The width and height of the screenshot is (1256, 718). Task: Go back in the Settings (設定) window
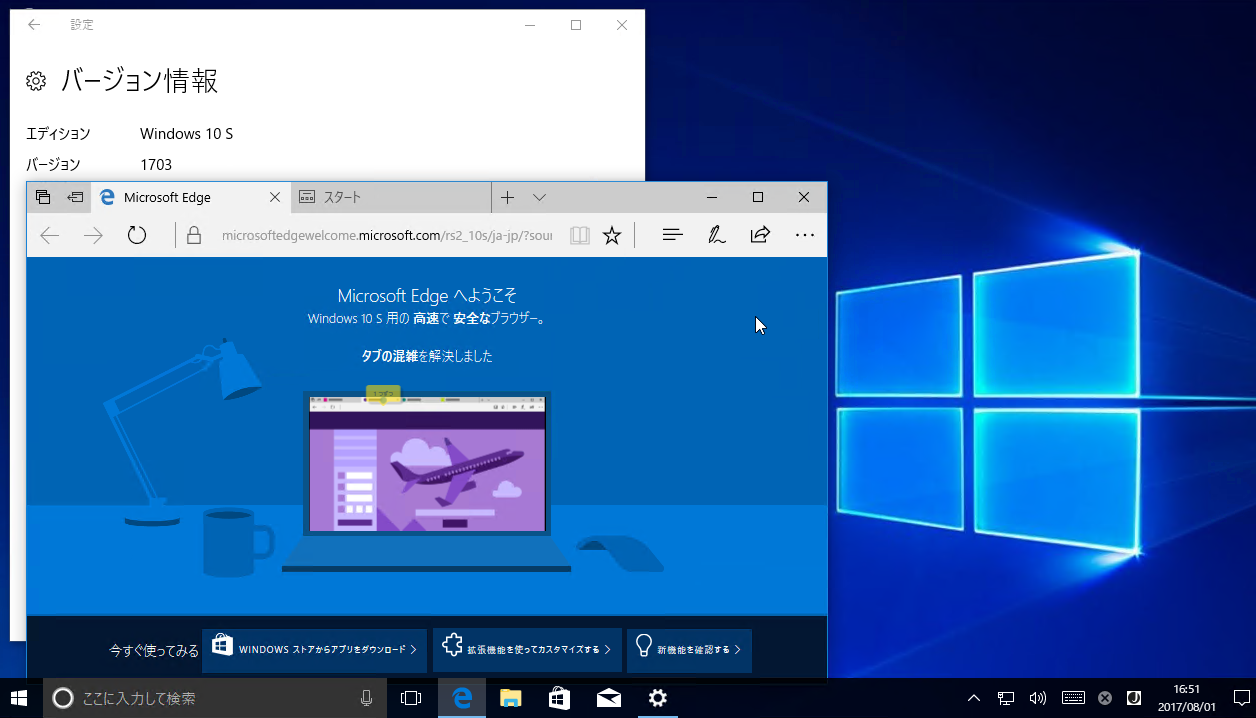click(34, 25)
